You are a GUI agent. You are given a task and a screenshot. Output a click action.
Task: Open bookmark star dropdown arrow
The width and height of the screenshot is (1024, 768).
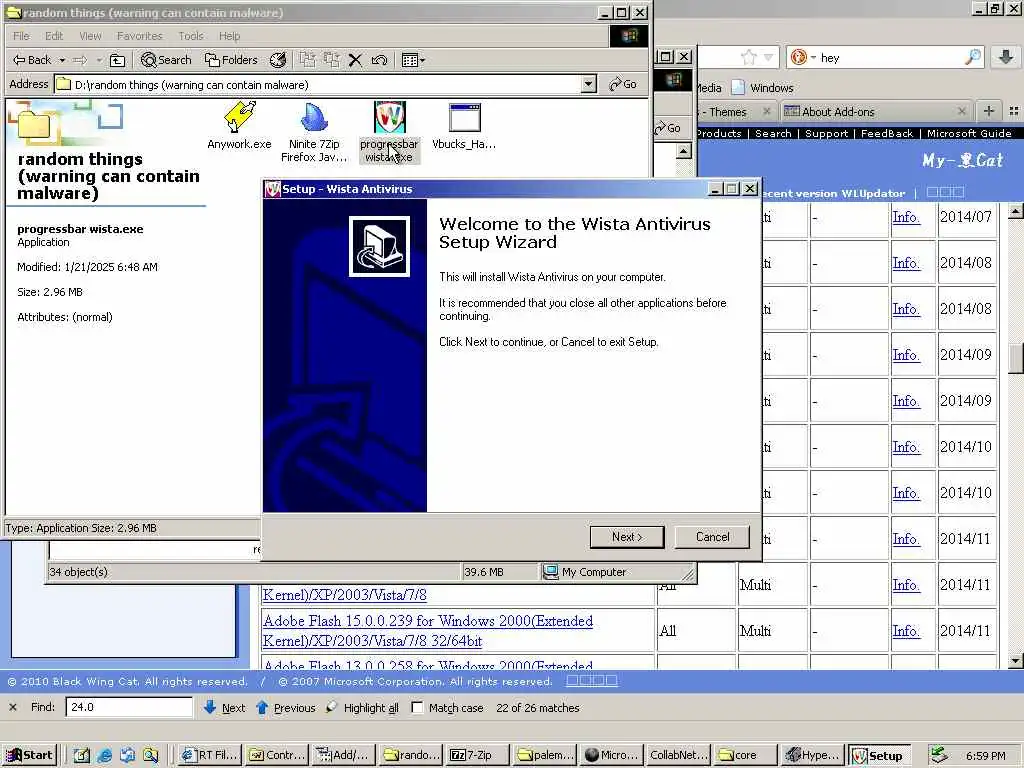[x=768, y=57]
